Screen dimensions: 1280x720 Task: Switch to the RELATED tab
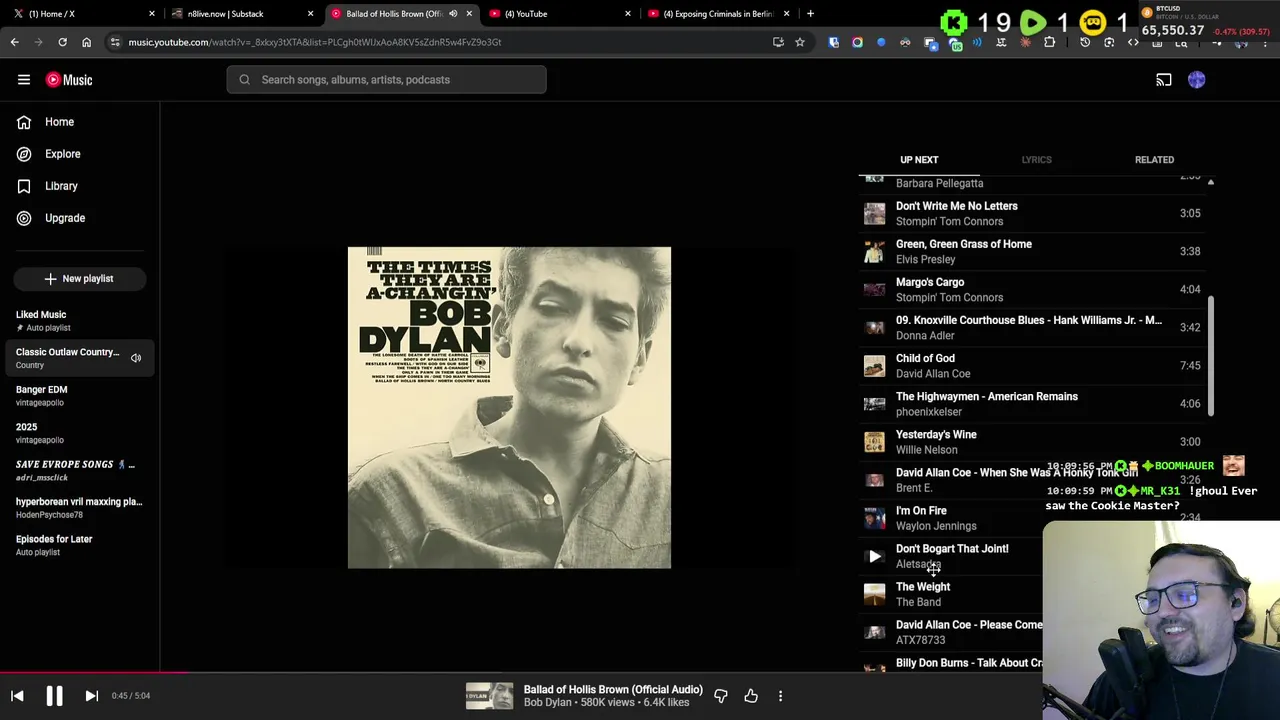click(x=1154, y=160)
